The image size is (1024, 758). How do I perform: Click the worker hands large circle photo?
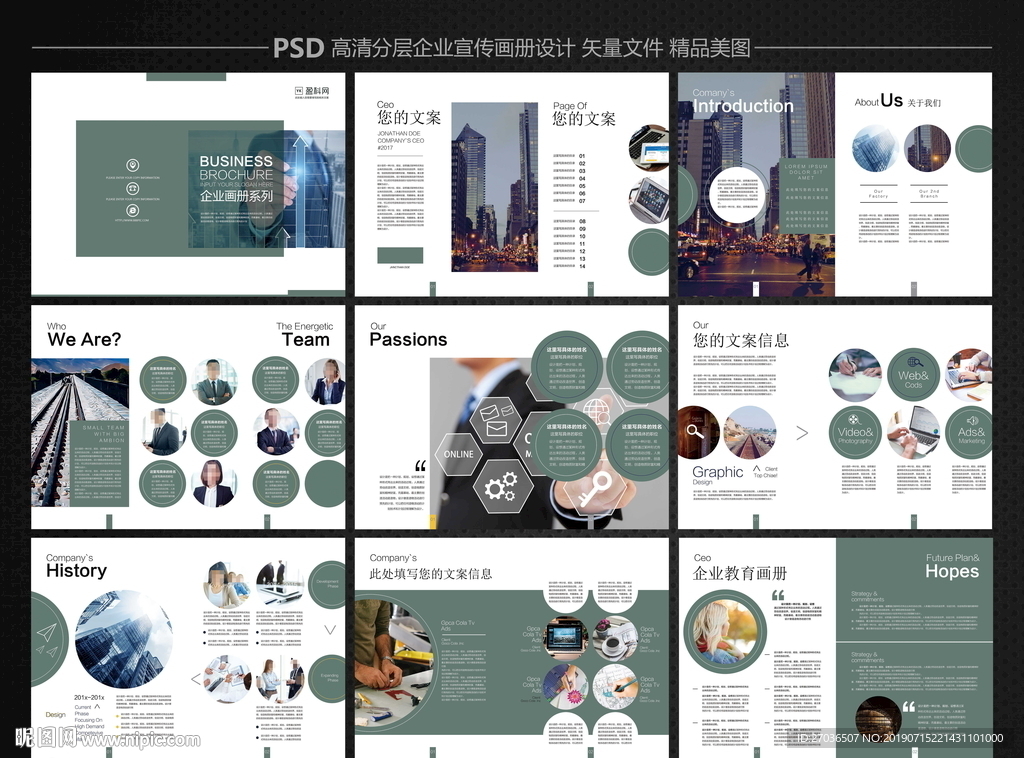point(392,664)
